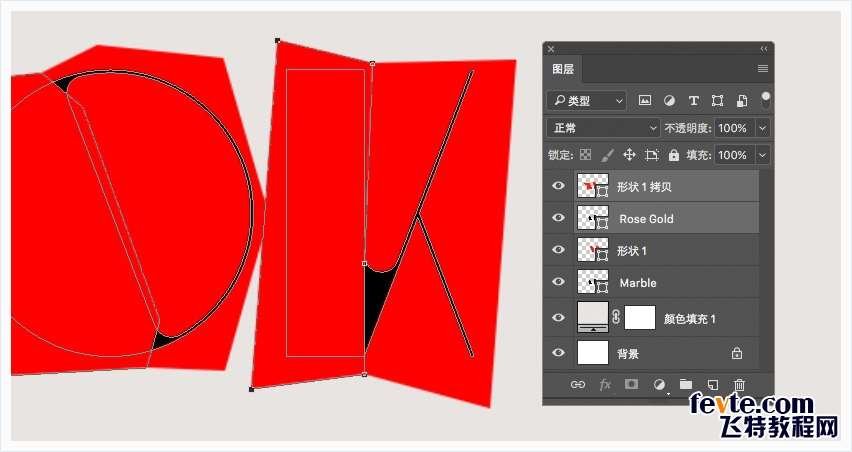
Task: Select the 颜色填充 1 layer mask thumbnail
Action: tap(640, 318)
